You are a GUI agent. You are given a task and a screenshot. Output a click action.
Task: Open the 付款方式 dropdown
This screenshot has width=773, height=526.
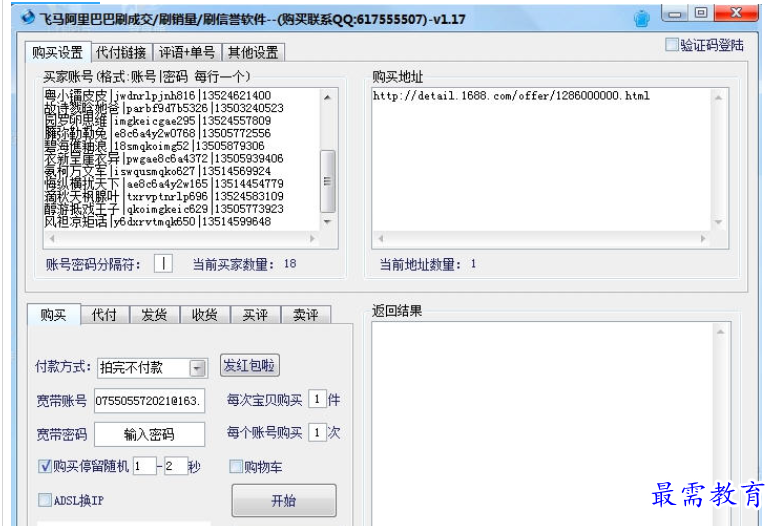197,368
